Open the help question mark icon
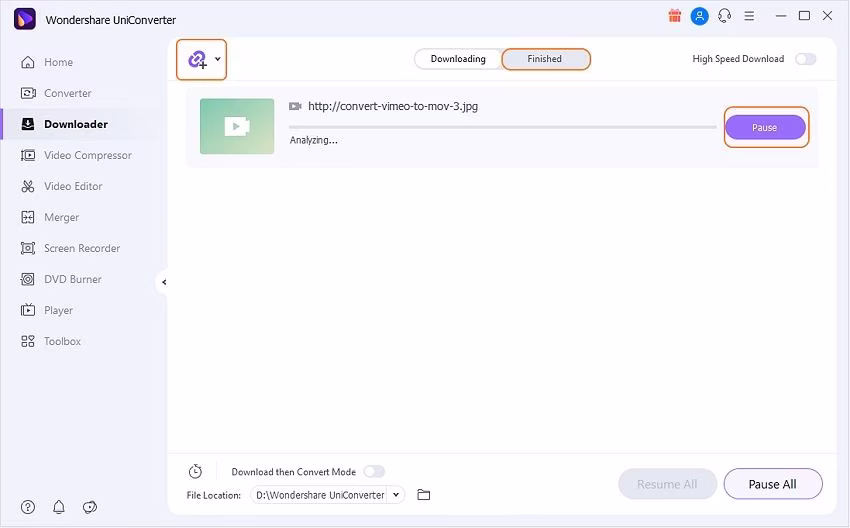This screenshot has height=528, width=850. pyautogui.click(x=28, y=507)
